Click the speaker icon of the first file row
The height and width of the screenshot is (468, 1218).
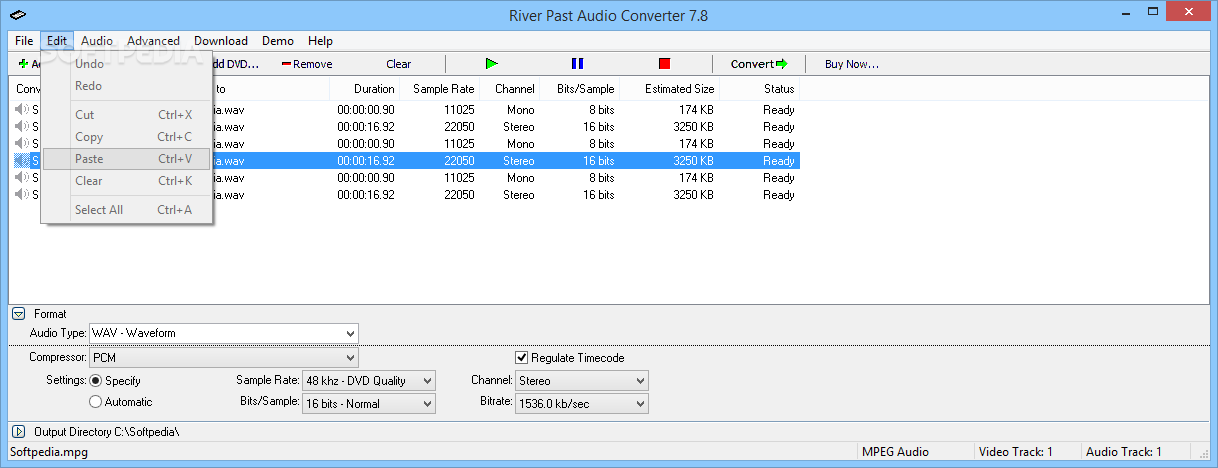pyautogui.click(x=22, y=110)
